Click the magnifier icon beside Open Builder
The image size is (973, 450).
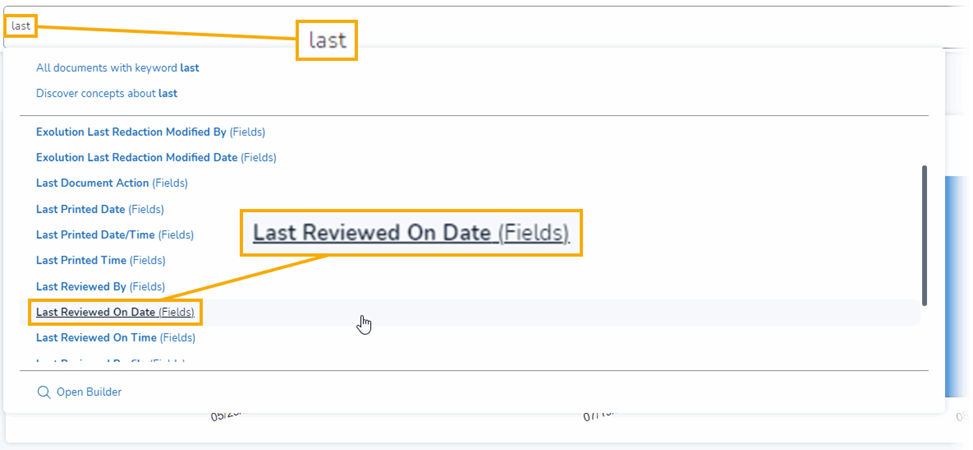43,392
